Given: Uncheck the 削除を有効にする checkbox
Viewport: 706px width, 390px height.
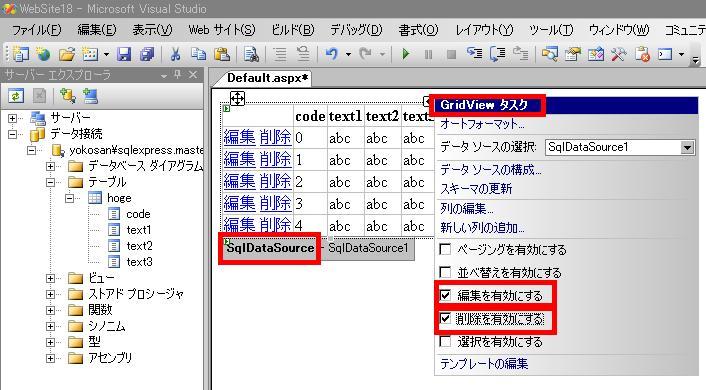Looking at the screenshot, I should point(445,318).
